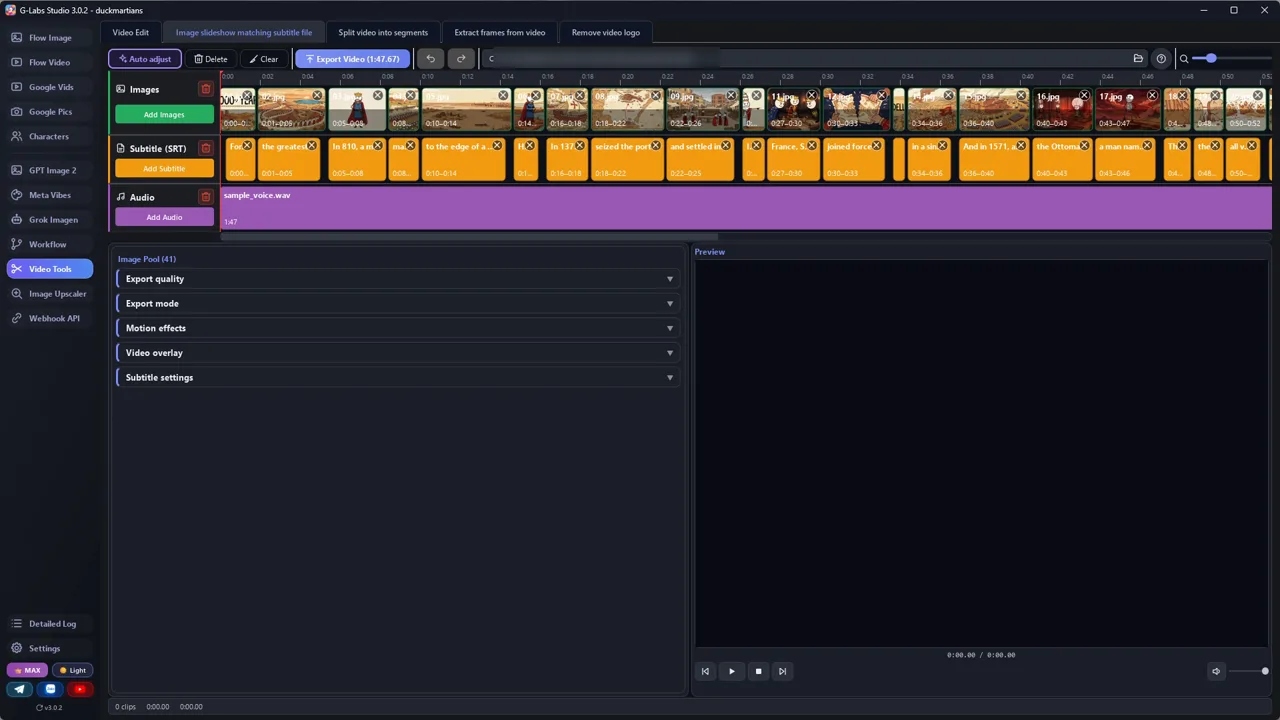Click the Auto adjust button
This screenshot has width=1280, height=720.
[145, 59]
